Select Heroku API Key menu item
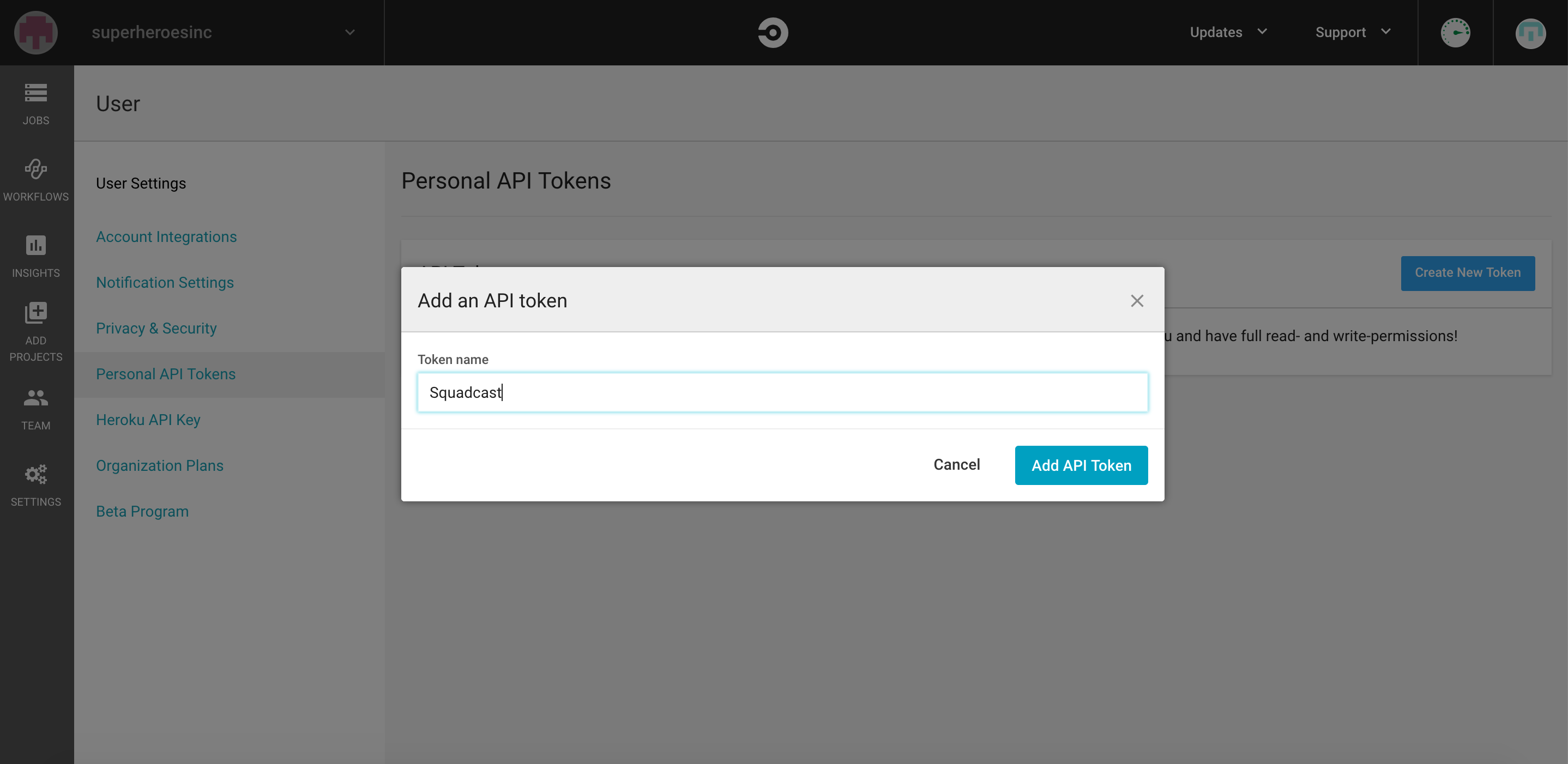 tap(148, 420)
